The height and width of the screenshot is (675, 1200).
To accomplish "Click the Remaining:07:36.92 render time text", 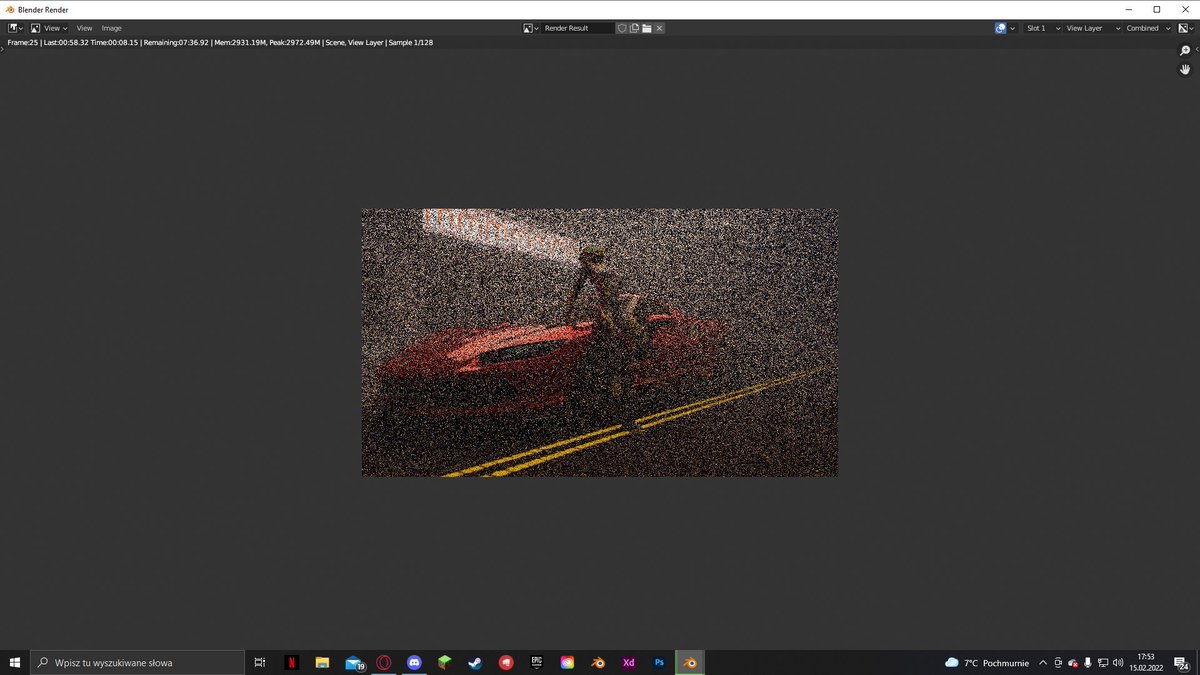I will (x=176, y=43).
